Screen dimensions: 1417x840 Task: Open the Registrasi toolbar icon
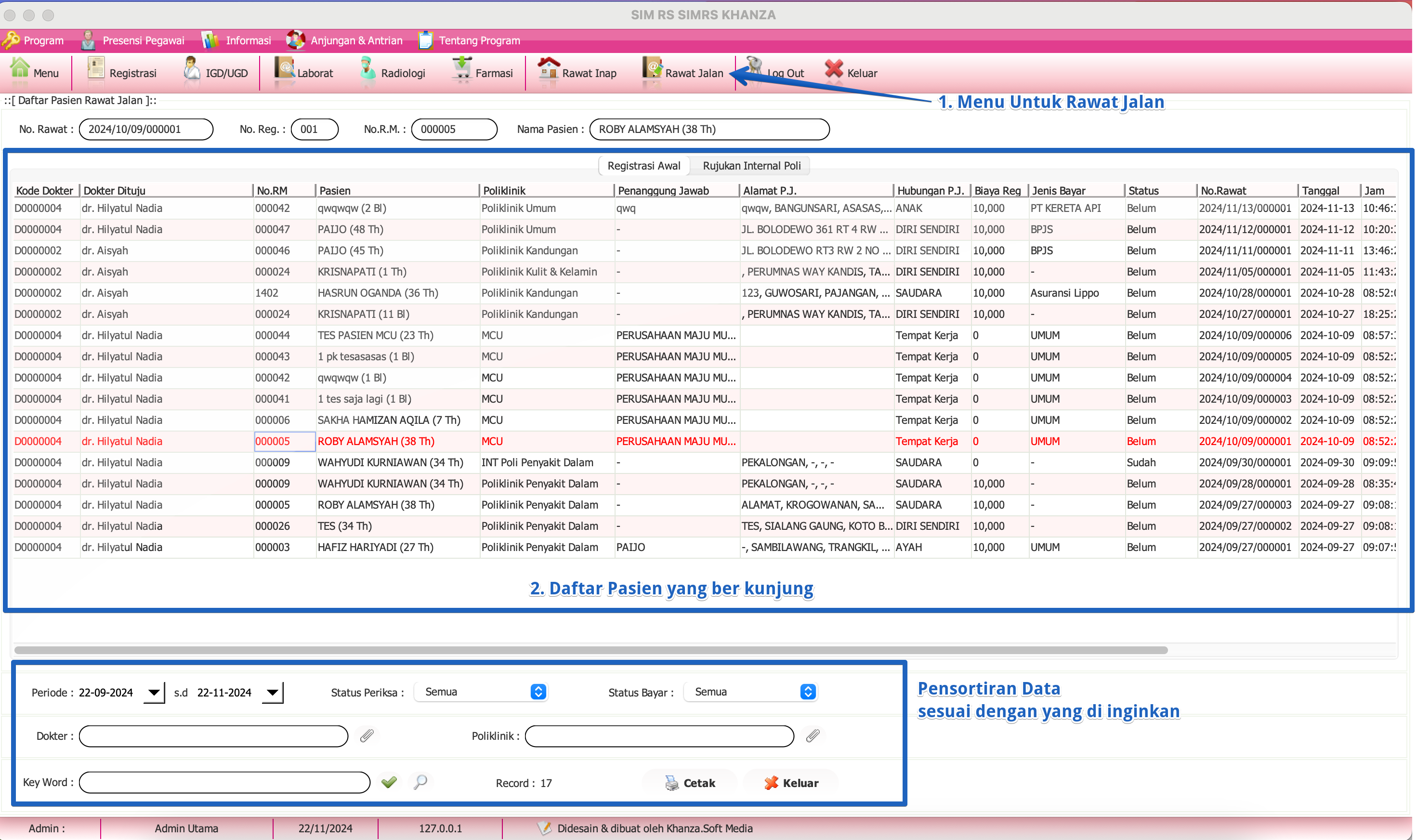coord(96,68)
